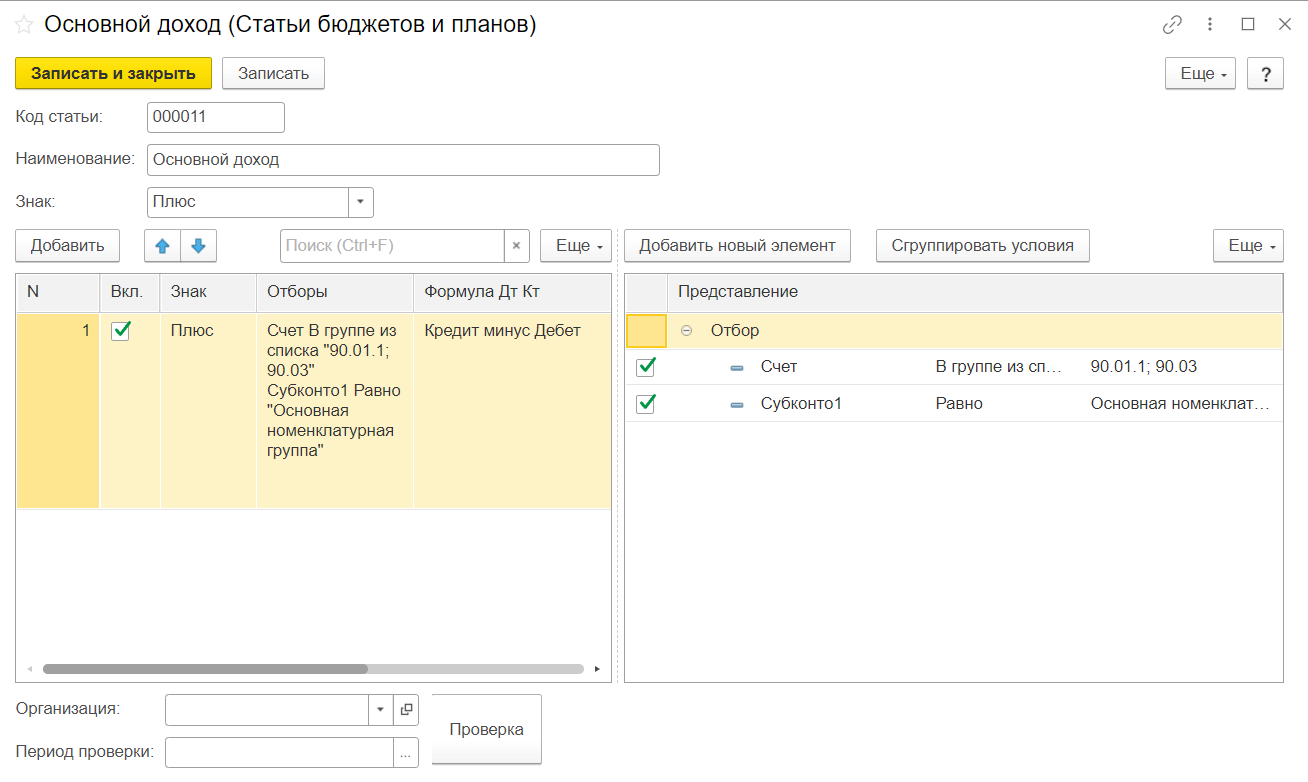1308x782 pixels.
Task: Open the Знак dropdown list
Action: point(361,202)
